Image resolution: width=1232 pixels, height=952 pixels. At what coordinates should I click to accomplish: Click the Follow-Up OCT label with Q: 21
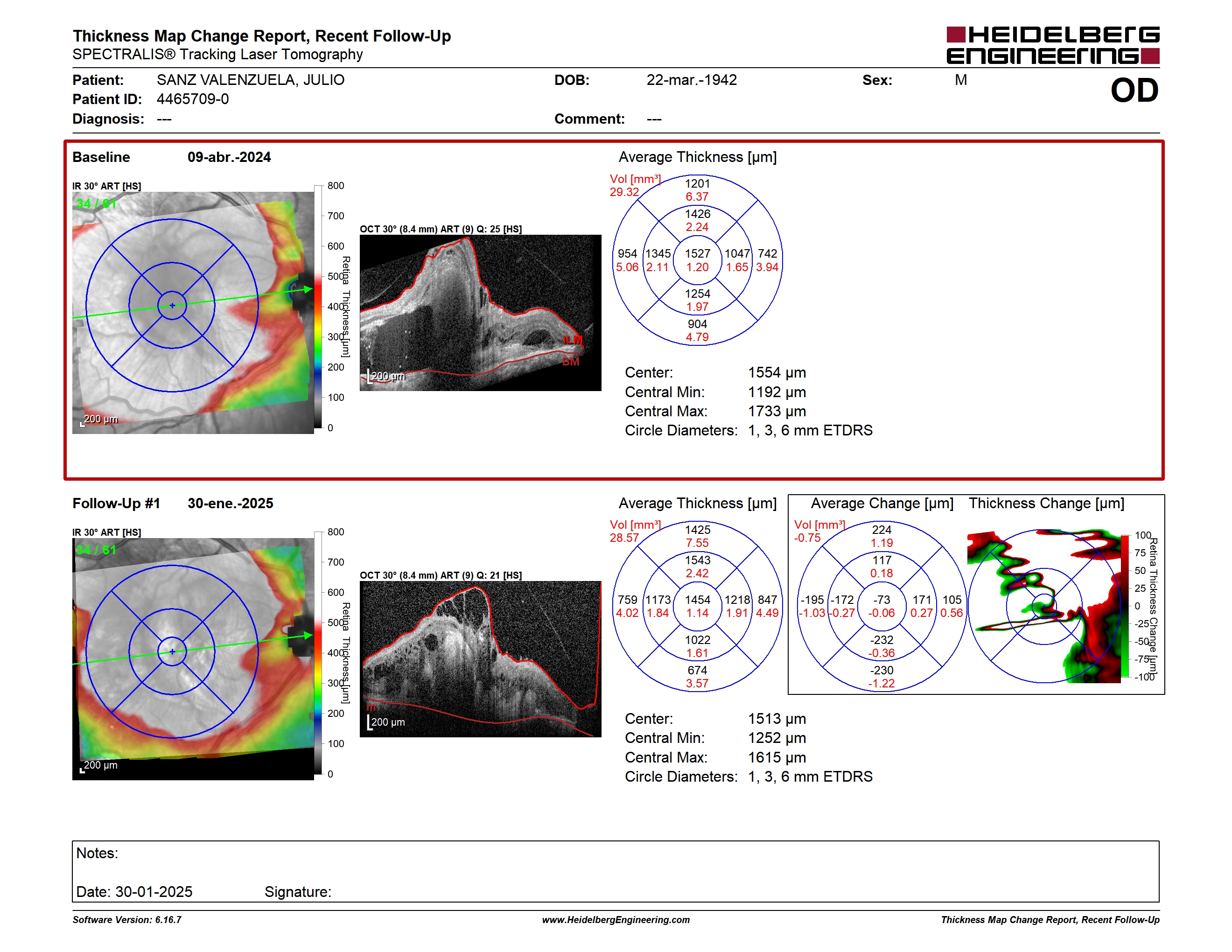coord(441,575)
